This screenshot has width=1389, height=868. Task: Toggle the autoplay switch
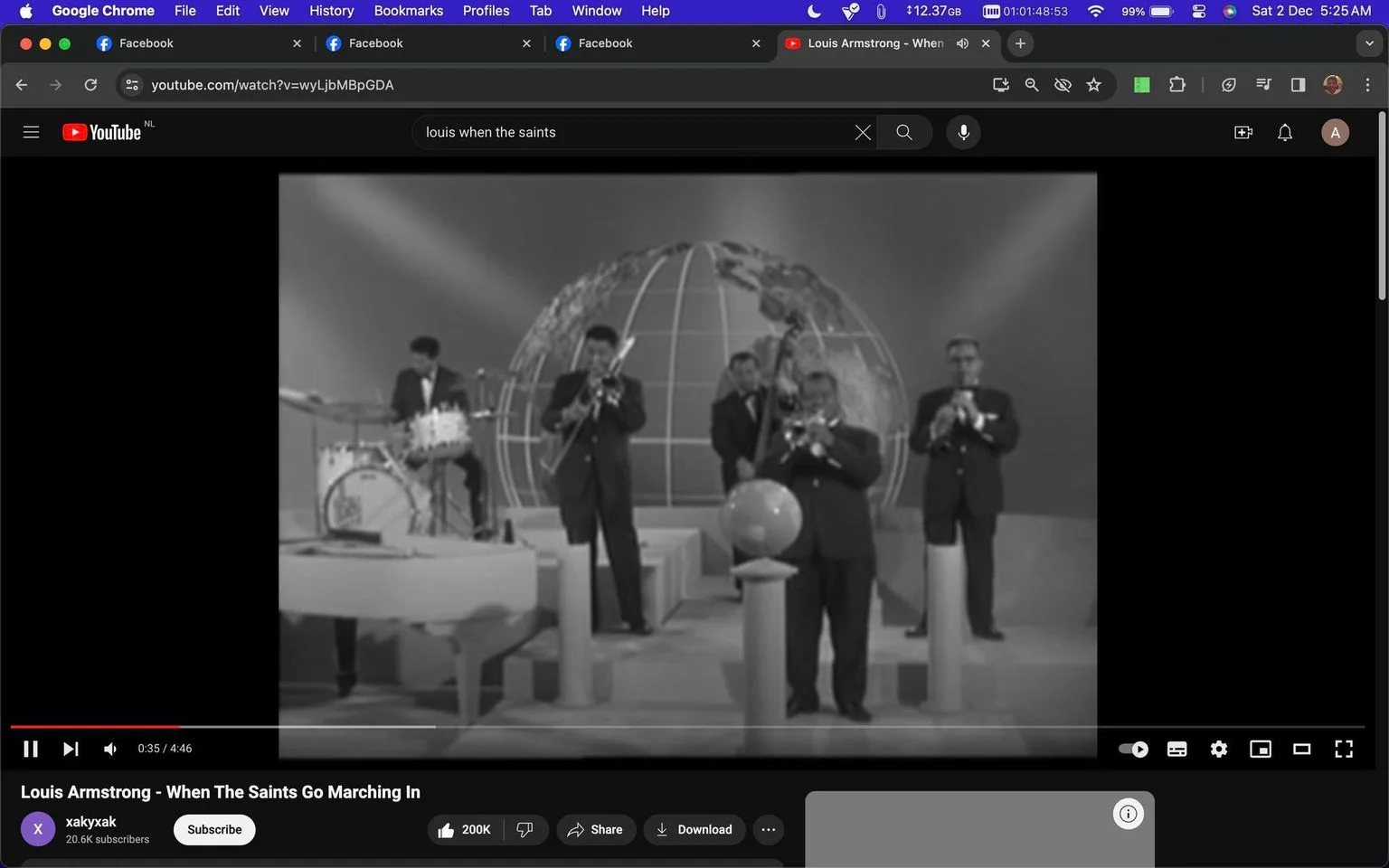[1133, 749]
